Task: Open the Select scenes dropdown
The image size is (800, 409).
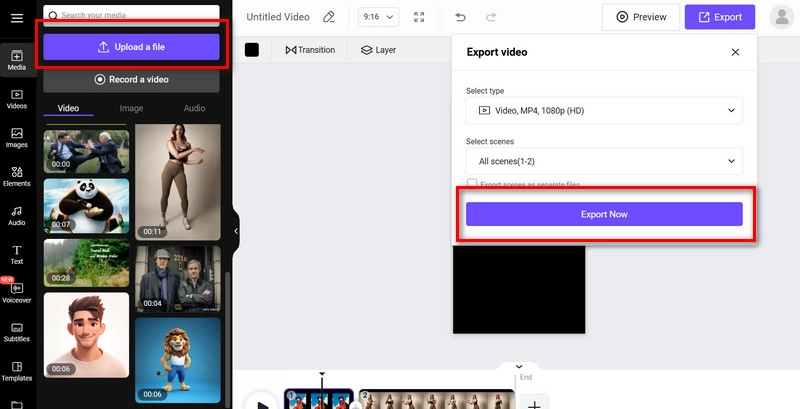Action: tap(604, 161)
